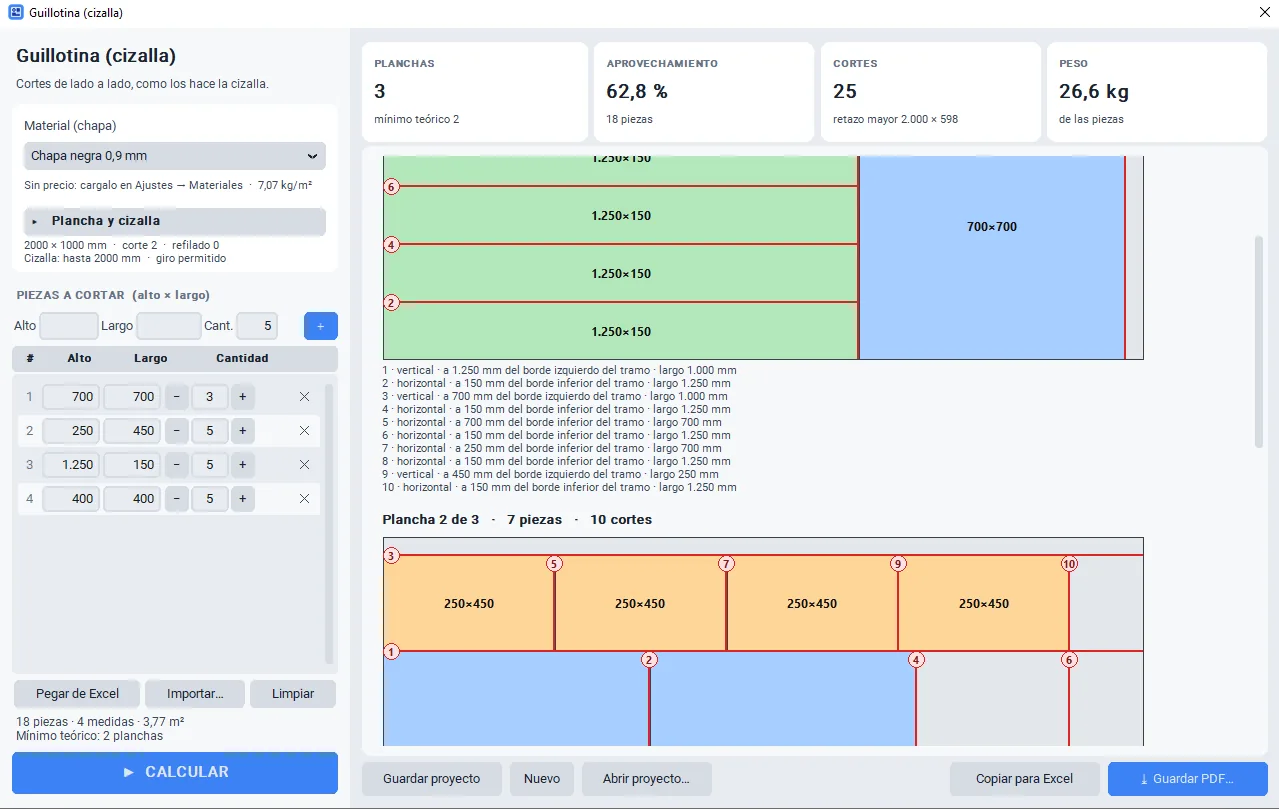Viewport: 1279px width, 809px height.
Task: Increase quantity of 1.250×150 pieces
Action: (242, 465)
